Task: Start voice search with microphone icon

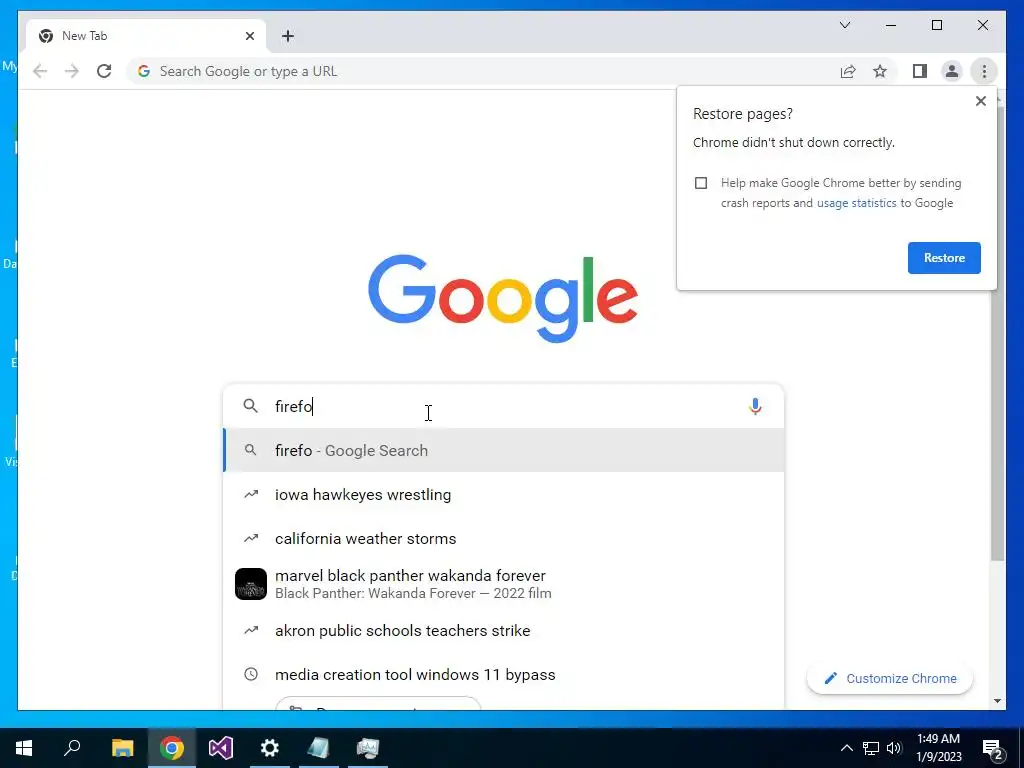Action: pyautogui.click(x=754, y=406)
